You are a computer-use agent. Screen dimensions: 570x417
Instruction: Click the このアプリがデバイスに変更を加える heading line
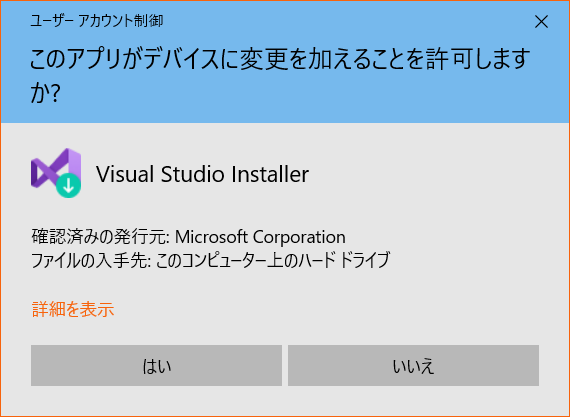point(279,60)
